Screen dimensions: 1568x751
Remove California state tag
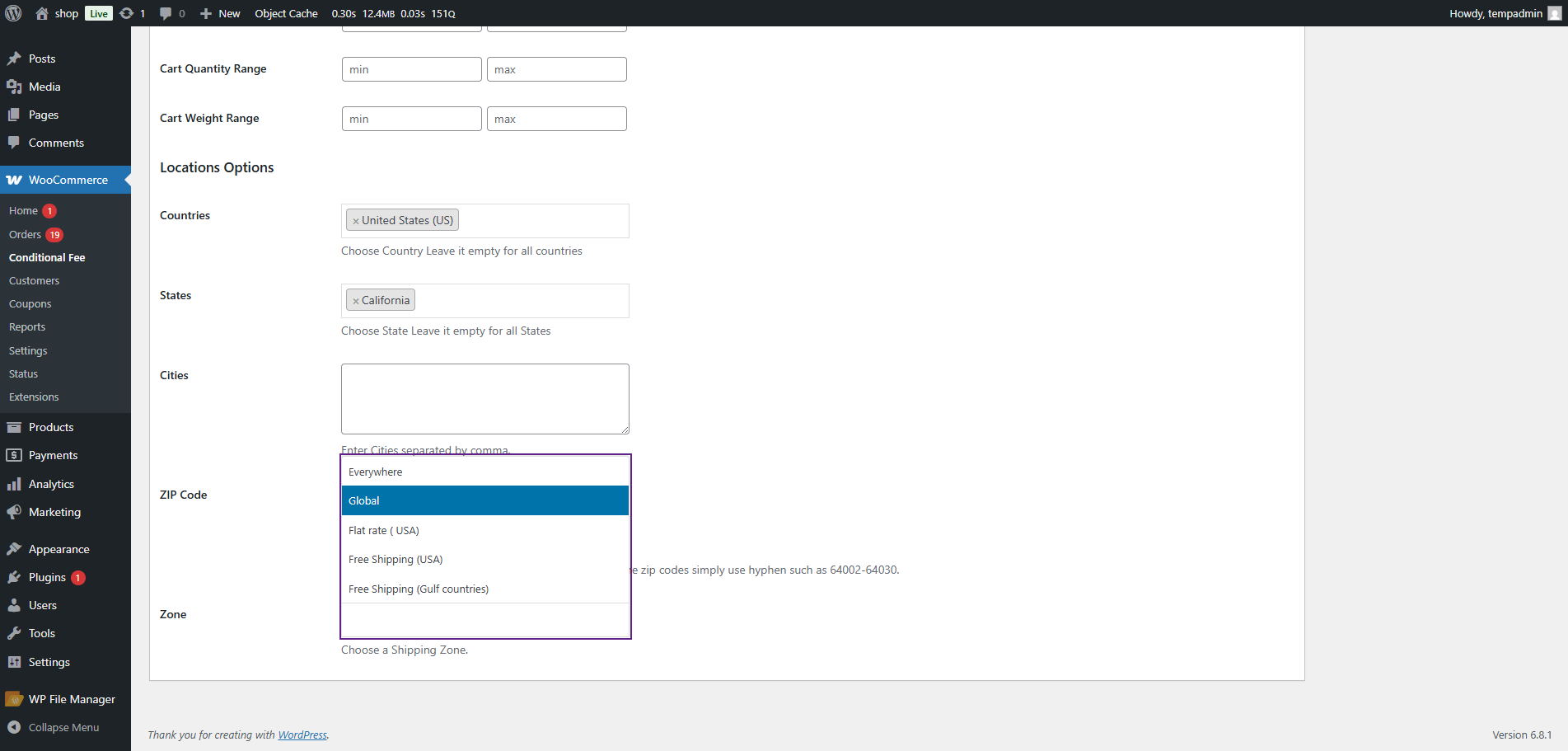pos(356,301)
